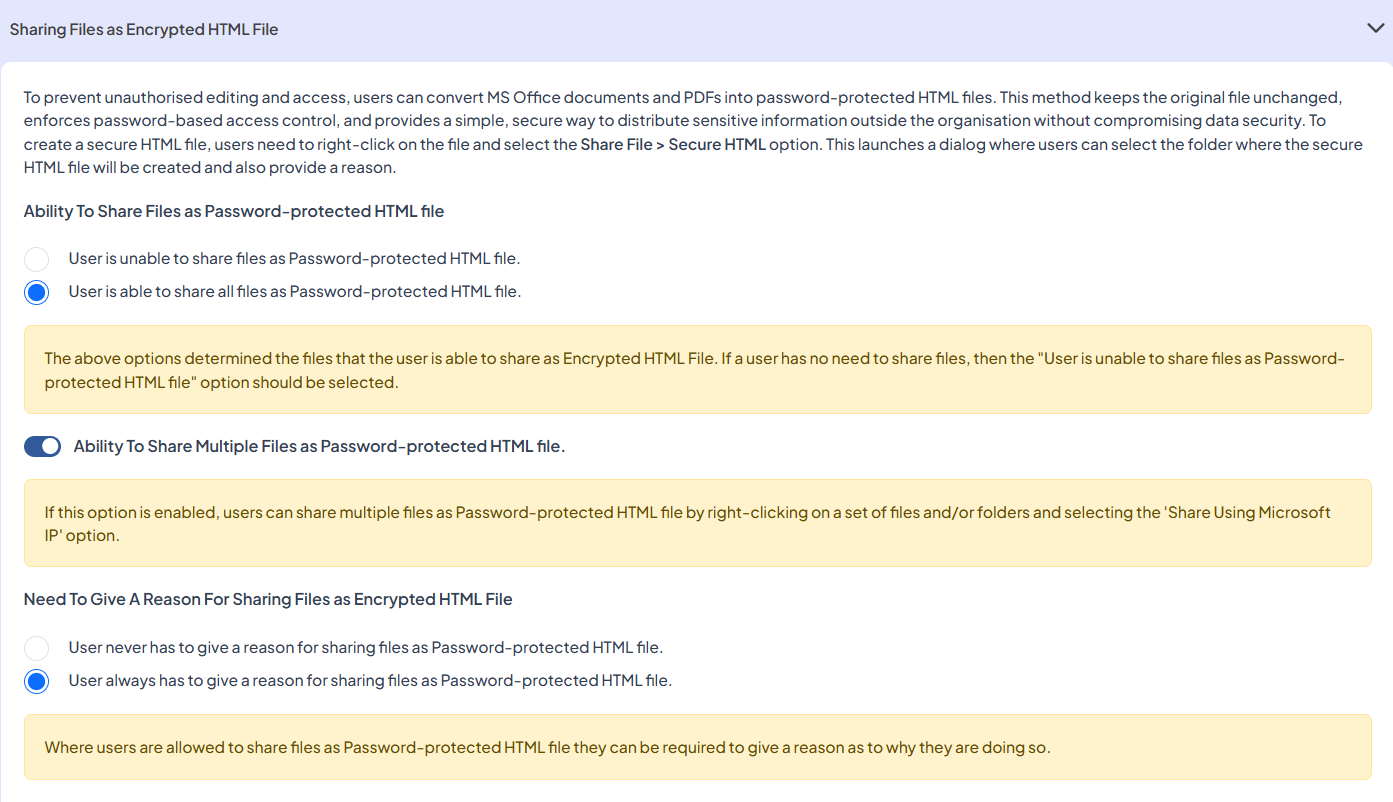Click the 'Ability To Share Files as Password-protected' heading
This screenshot has width=1393, height=802.
(x=234, y=212)
